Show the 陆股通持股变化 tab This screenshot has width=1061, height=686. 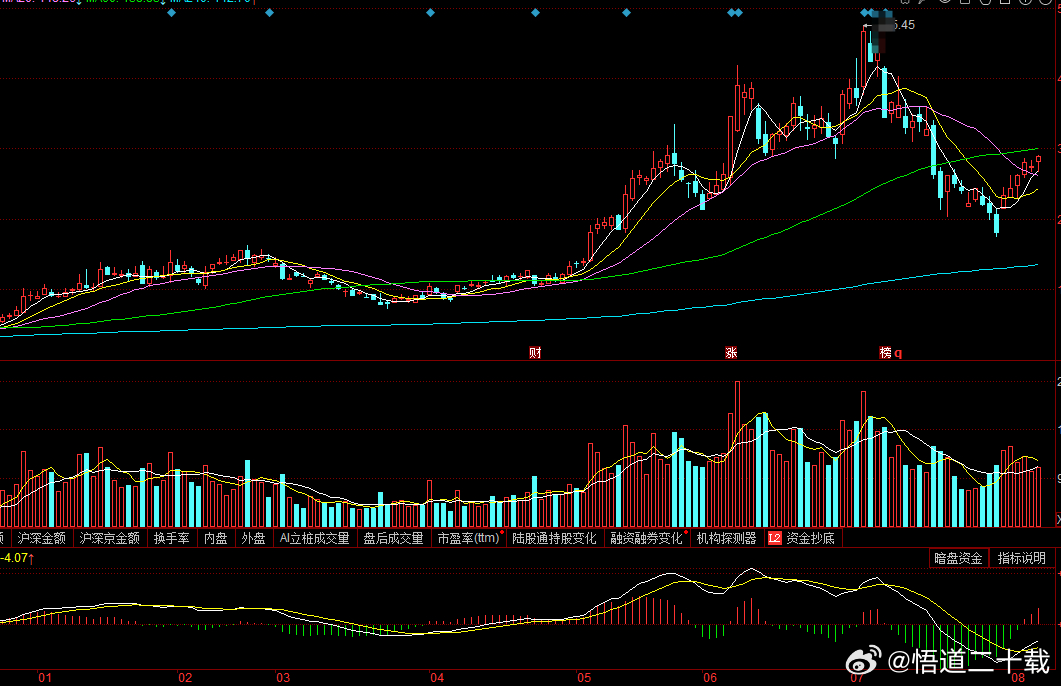point(554,538)
